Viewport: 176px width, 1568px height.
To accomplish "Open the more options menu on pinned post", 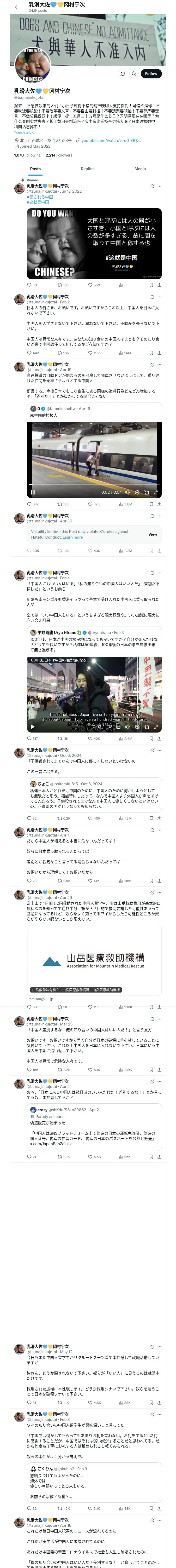I will [x=160, y=186].
